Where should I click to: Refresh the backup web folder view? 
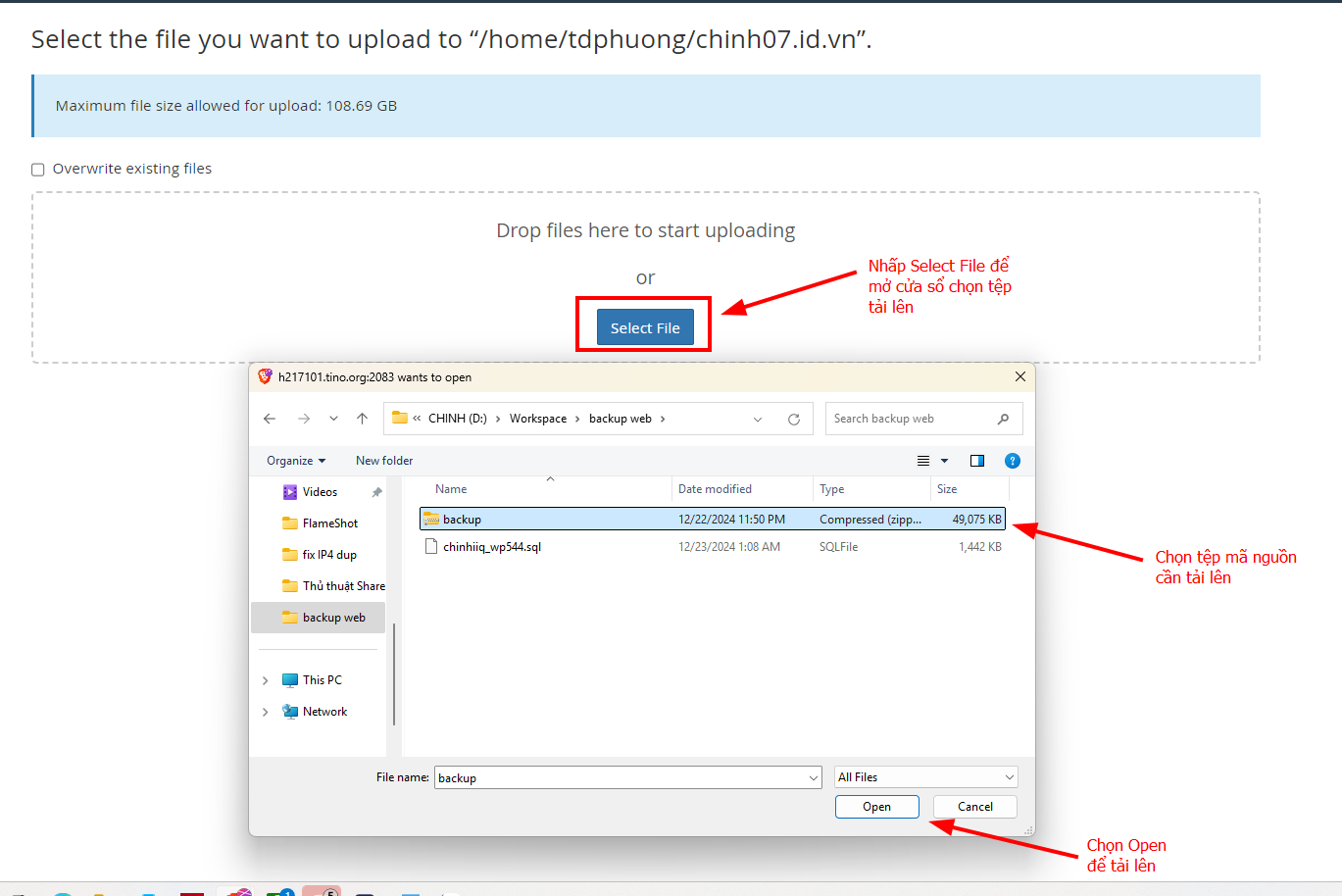point(794,419)
